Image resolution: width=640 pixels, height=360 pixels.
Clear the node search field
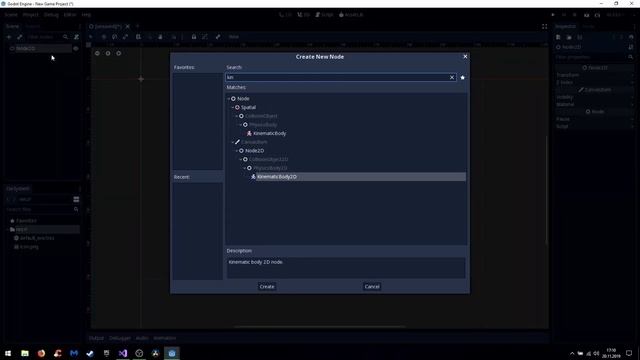(x=452, y=77)
